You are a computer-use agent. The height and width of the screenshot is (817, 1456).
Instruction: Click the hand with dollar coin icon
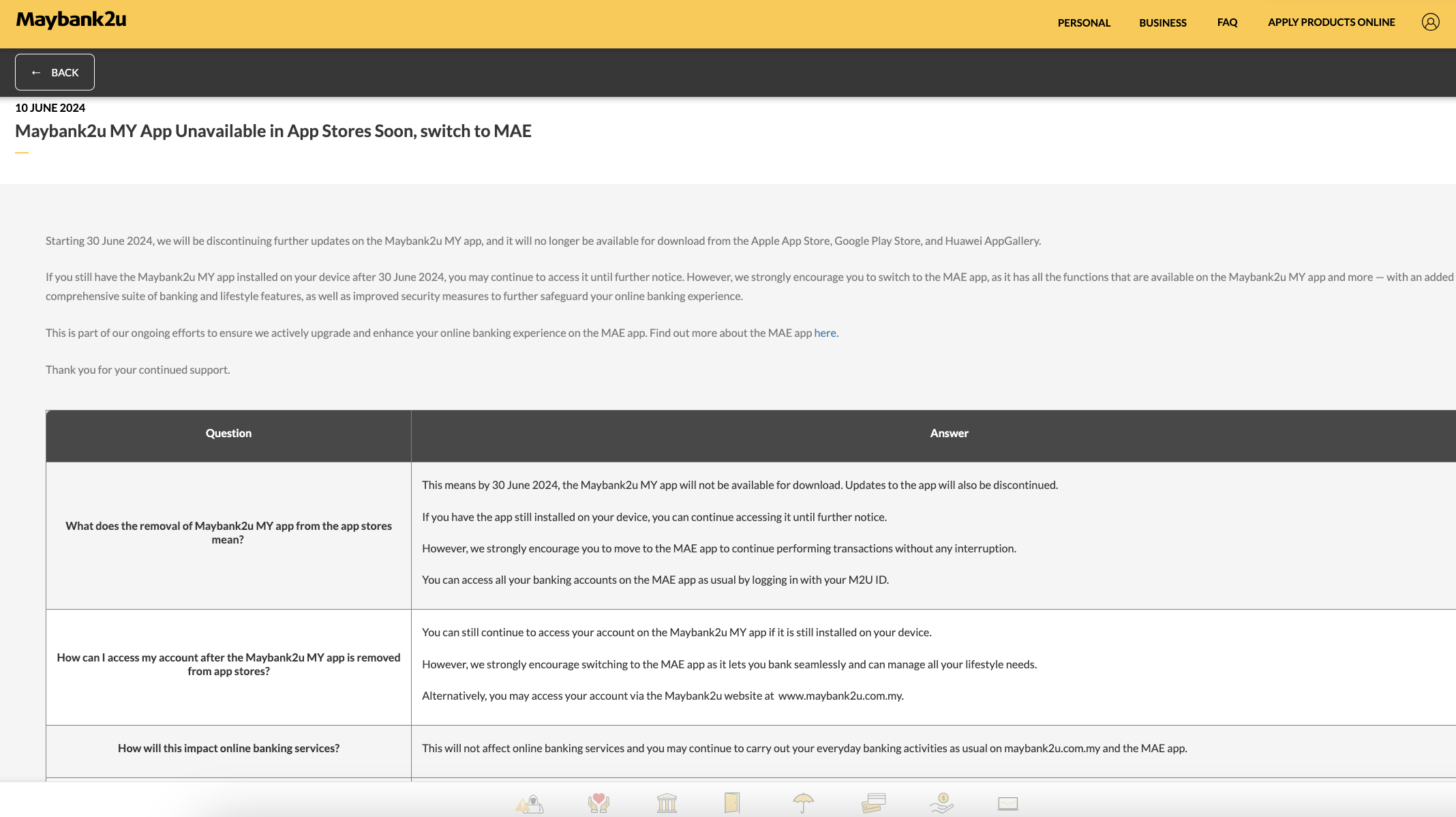(x=941, y=803)
